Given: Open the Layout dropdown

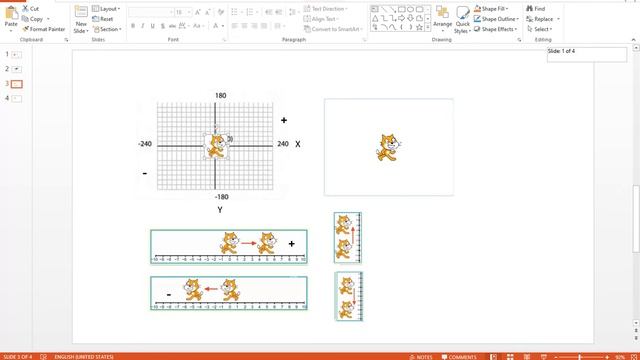Looking at the screenshot, I should point(106,9).
